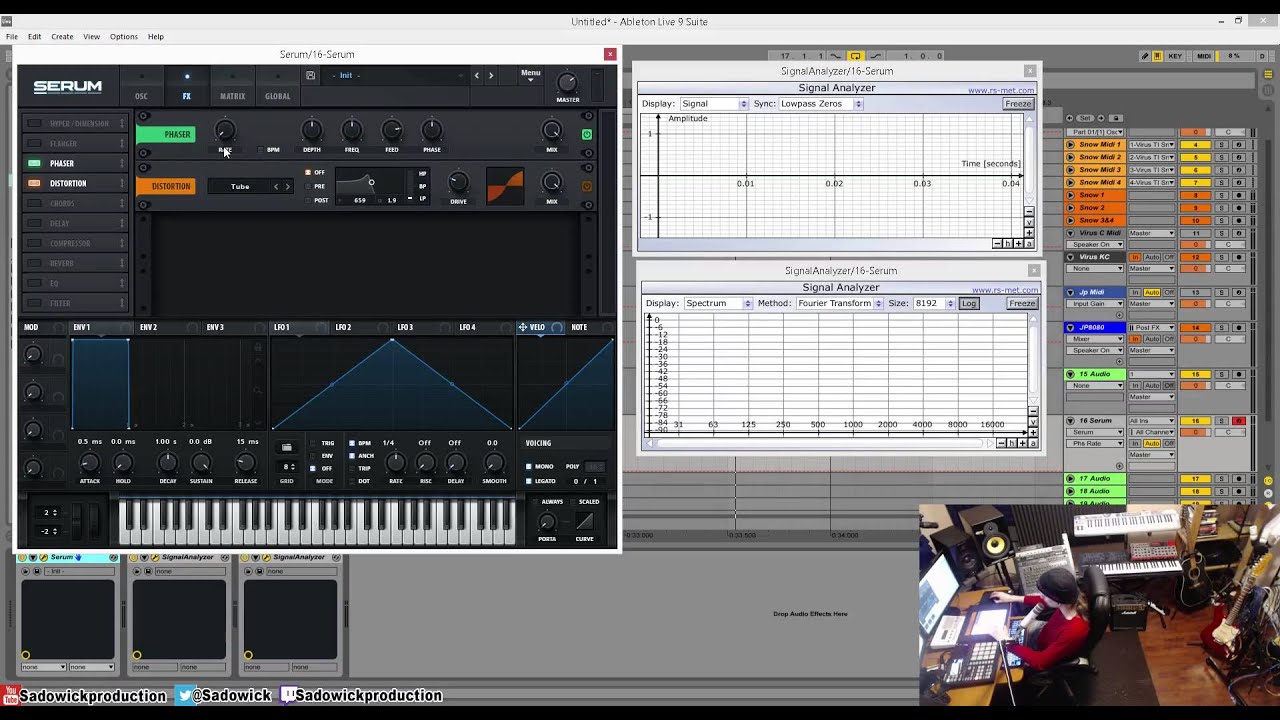Click the envelope lock icon in ENV1 display

(258, 348)
